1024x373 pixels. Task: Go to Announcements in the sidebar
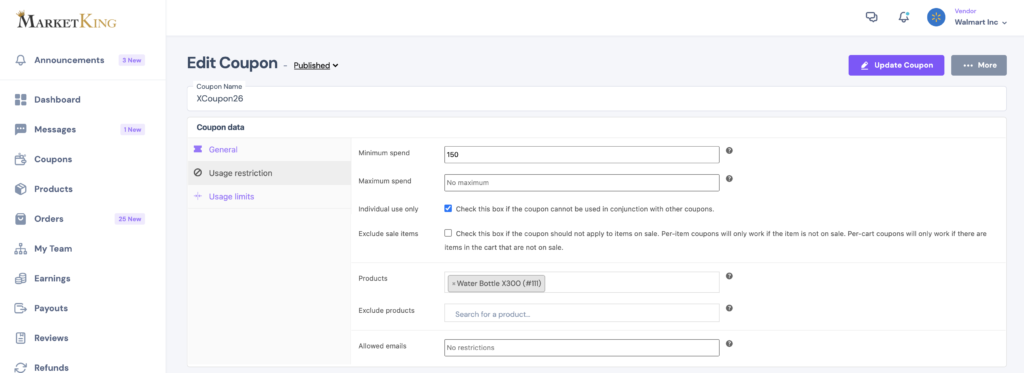pos(69,60)
